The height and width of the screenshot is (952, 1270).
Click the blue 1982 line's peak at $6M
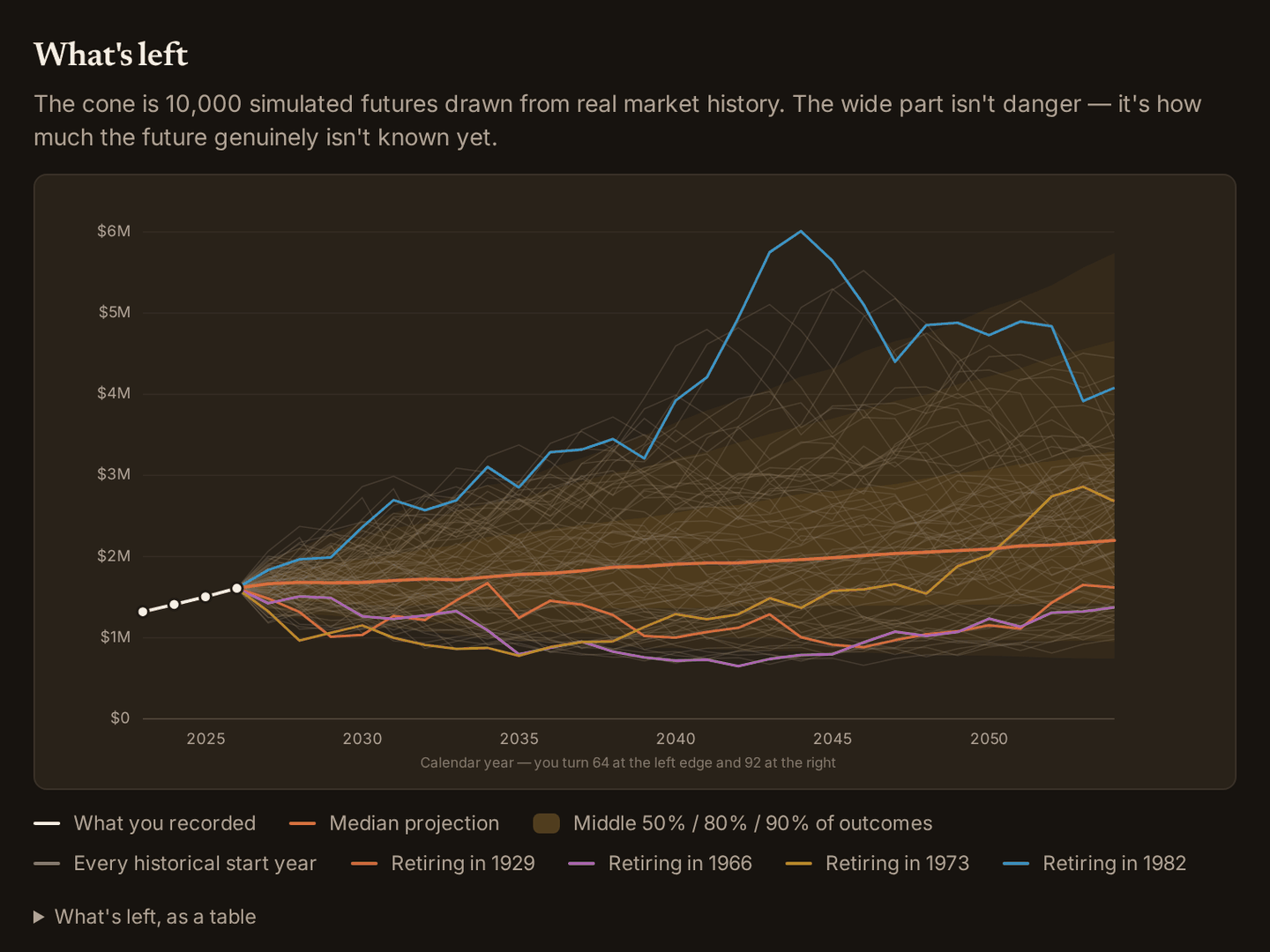pos(801,232)
